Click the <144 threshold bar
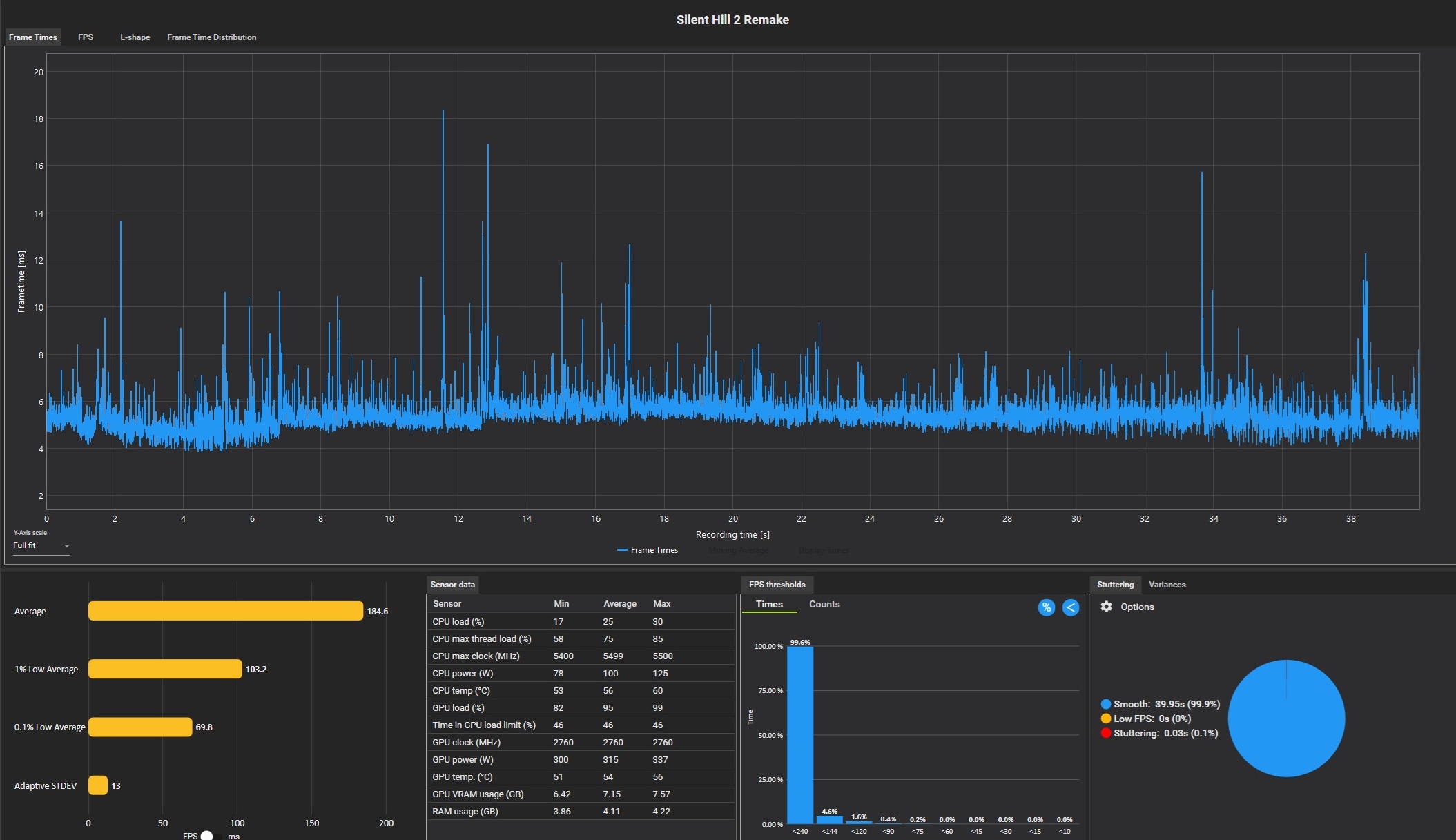 [830, 820]
